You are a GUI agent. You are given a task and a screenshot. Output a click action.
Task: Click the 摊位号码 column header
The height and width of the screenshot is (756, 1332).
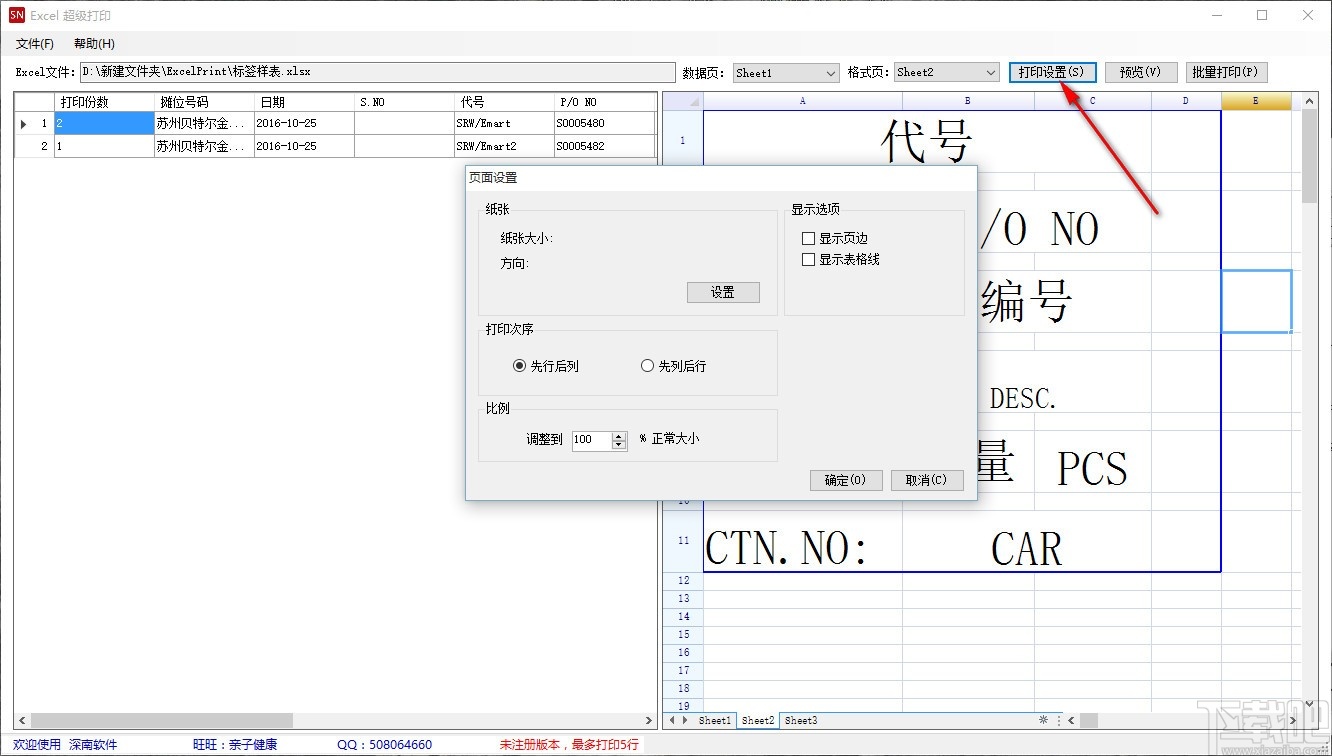204,102
